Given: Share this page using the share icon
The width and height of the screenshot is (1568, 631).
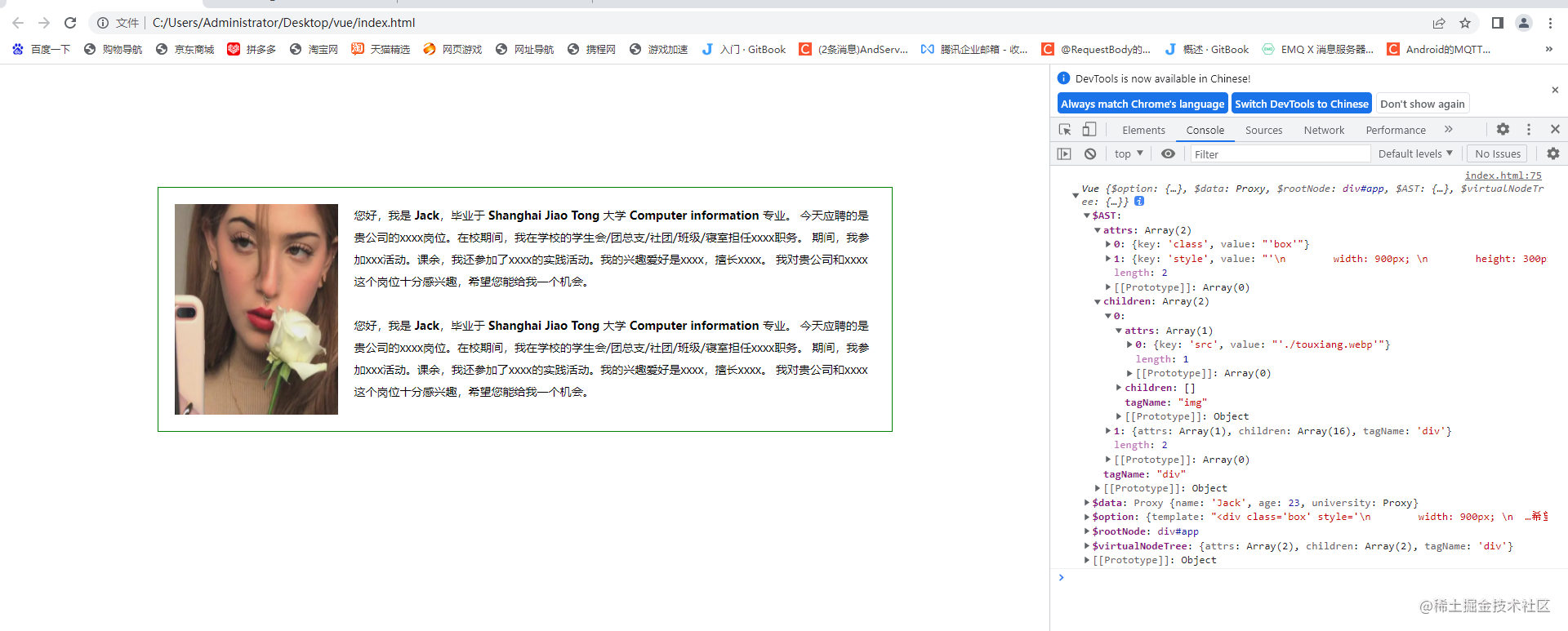Looking at the screenshot, I should tap(1439, 23).
